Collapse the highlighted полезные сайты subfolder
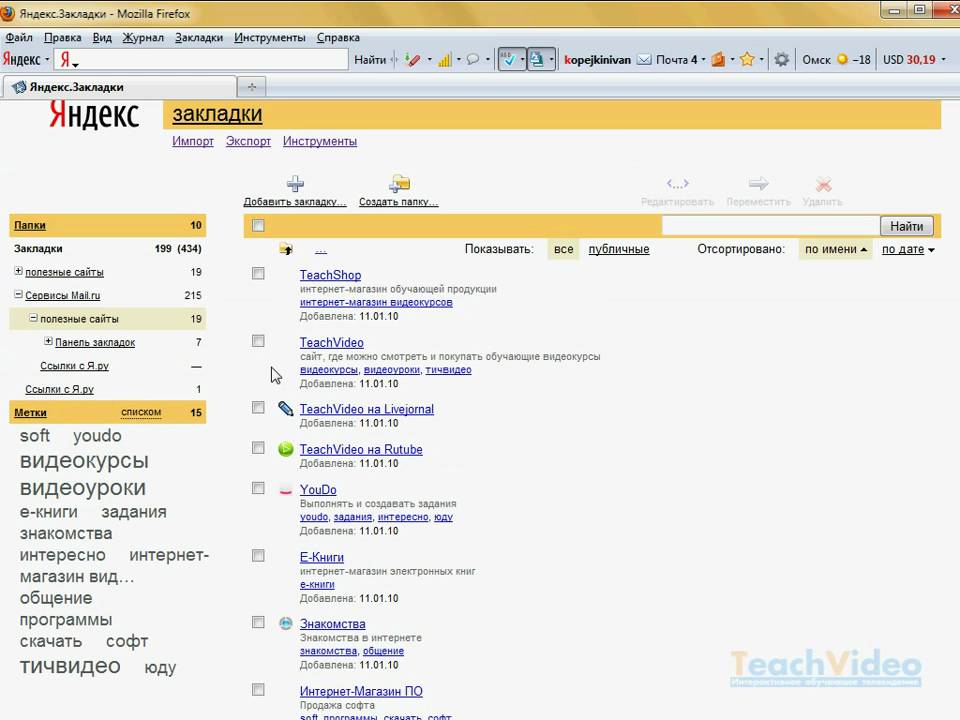960x720 pixels. click(34, 318)
